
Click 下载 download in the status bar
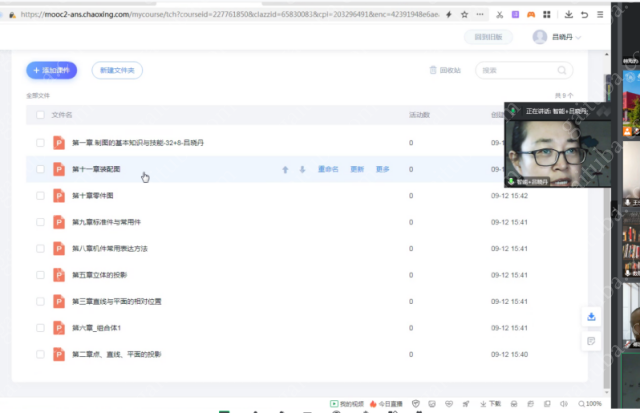pos(490,404)
